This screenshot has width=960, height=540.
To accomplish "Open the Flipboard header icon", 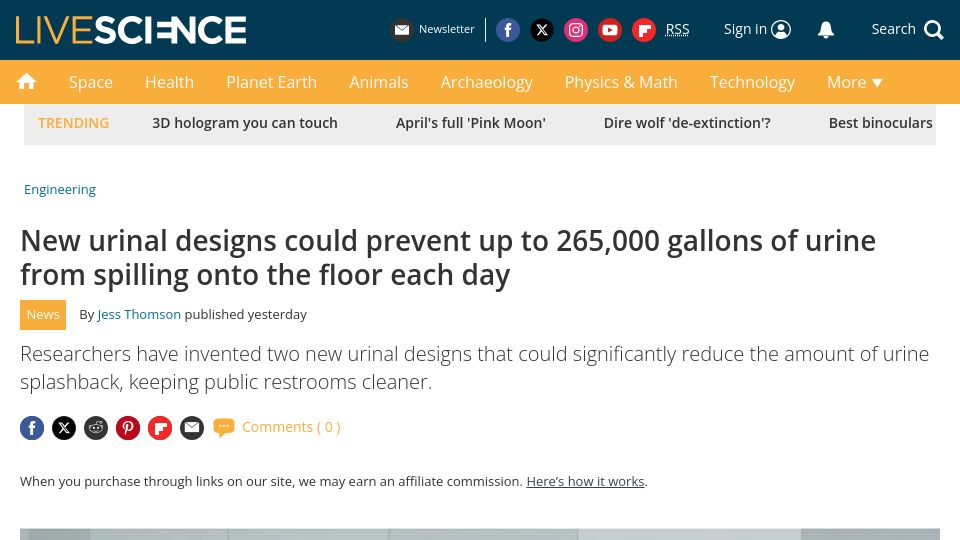I will pyautogui.click(x=643, y=30).
